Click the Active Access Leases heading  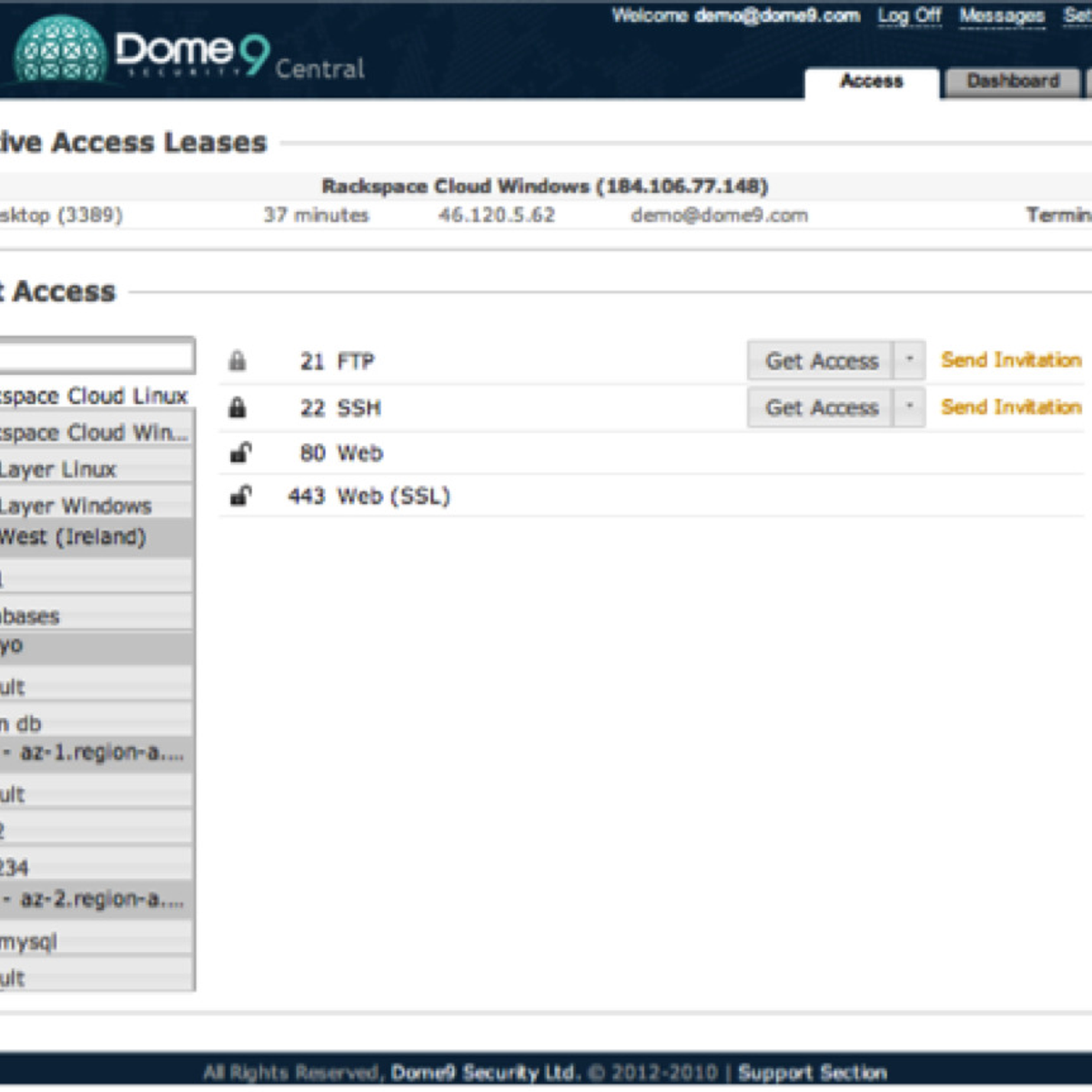click(133, 143)
